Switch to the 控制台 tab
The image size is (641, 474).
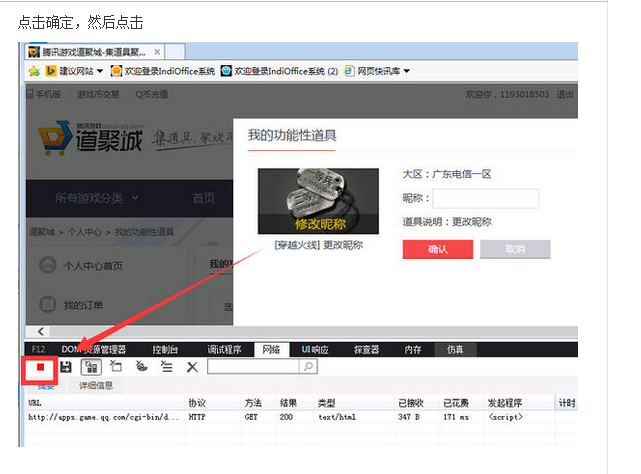point(165,350)
